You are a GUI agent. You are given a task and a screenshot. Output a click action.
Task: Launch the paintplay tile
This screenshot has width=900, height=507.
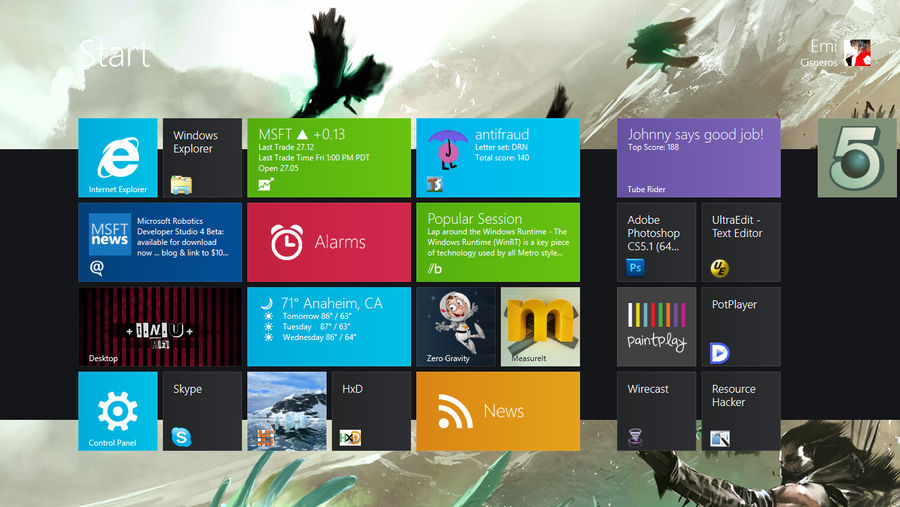click(x=656, y=327)
